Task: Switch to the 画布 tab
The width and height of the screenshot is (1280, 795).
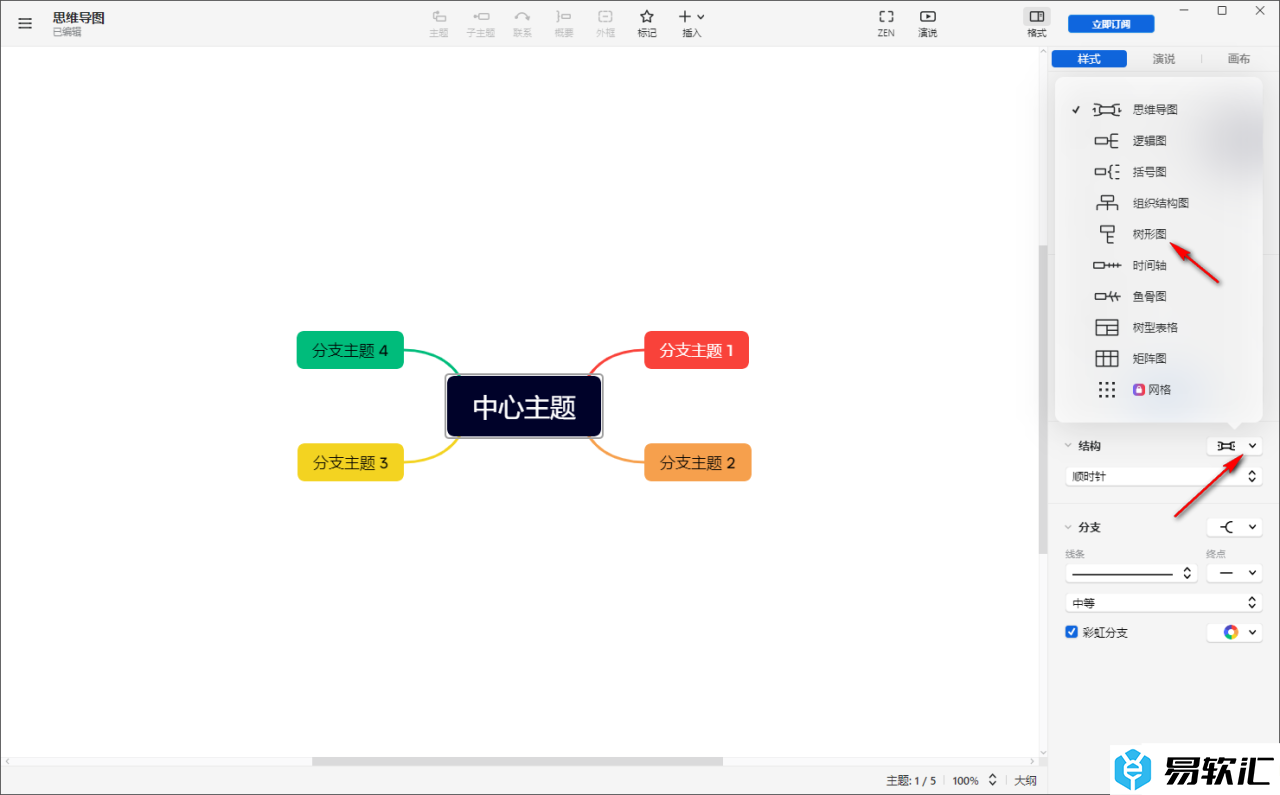Action: [x=1239, y=59]
